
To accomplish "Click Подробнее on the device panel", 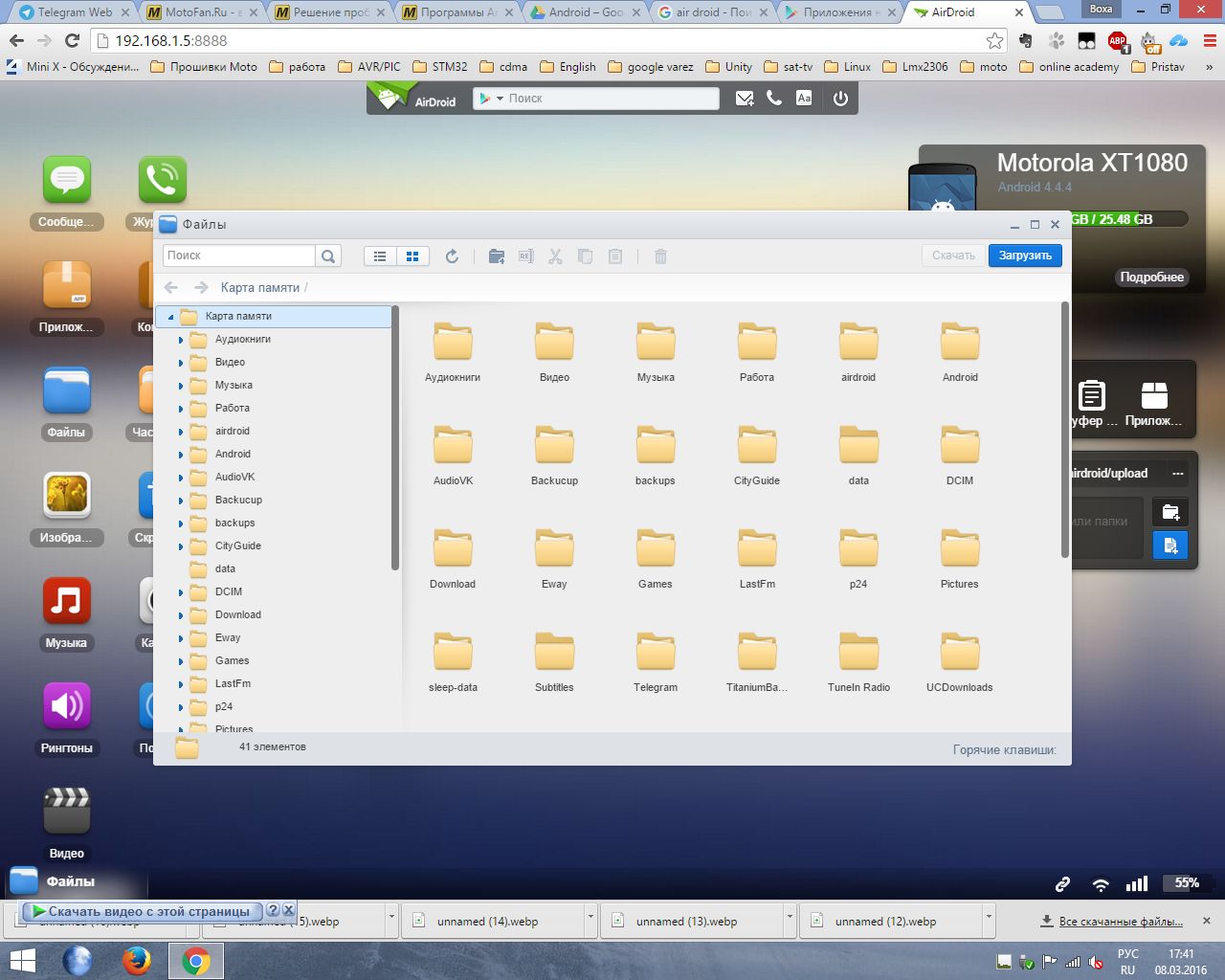I will pos(1151,278).
